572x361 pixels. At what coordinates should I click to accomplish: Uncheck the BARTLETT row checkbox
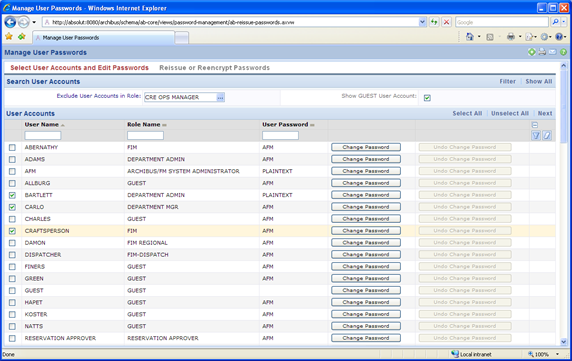click(x=12, y=195)
